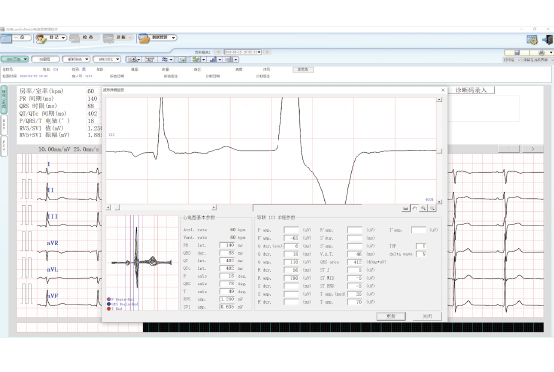554x372 pixels.
Task: Click the blue swap-arrows icon in the analysis toolbar
Action: (165, 59)
